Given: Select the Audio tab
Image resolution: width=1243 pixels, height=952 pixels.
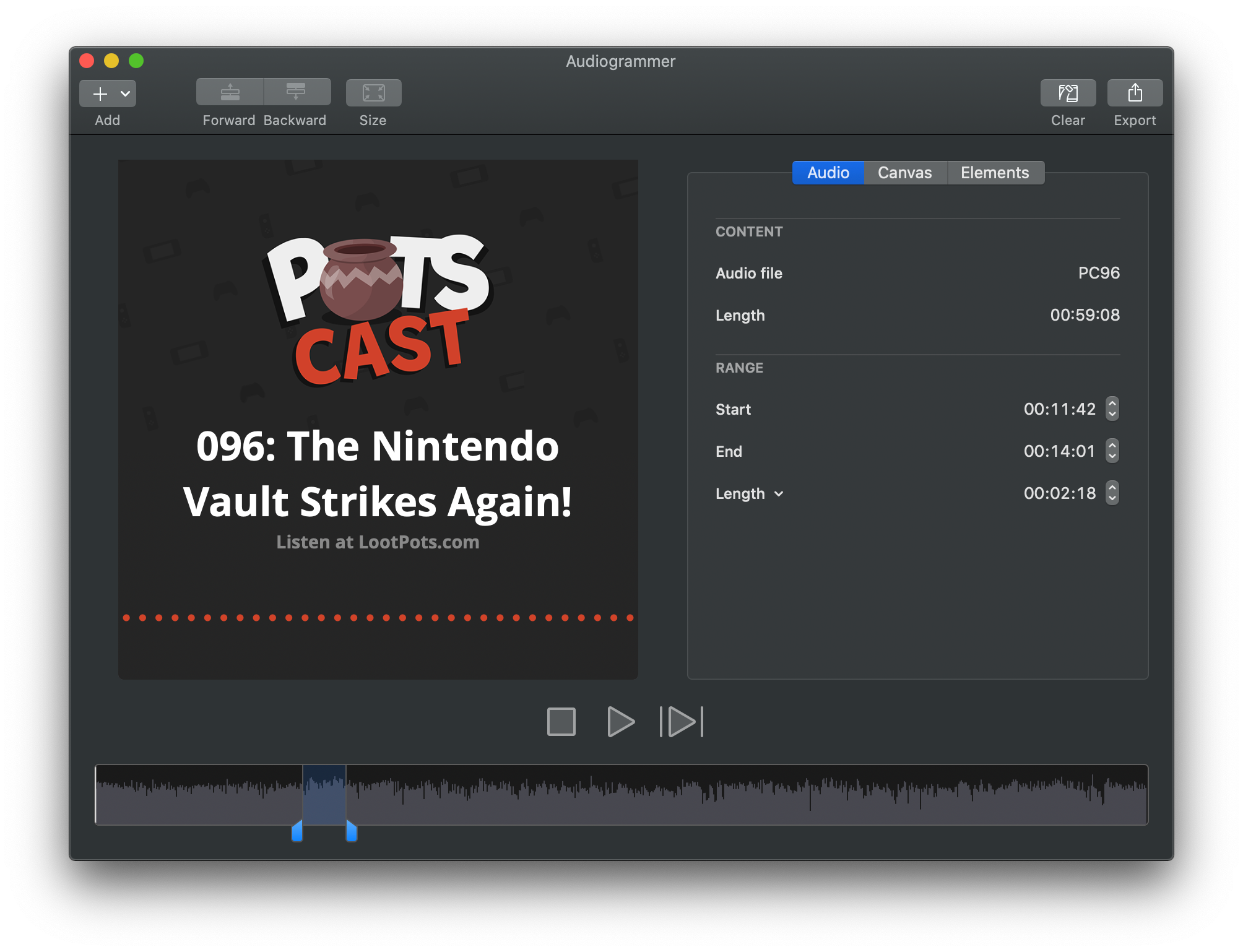Looking at the screenshot, I should pos(828,173).
